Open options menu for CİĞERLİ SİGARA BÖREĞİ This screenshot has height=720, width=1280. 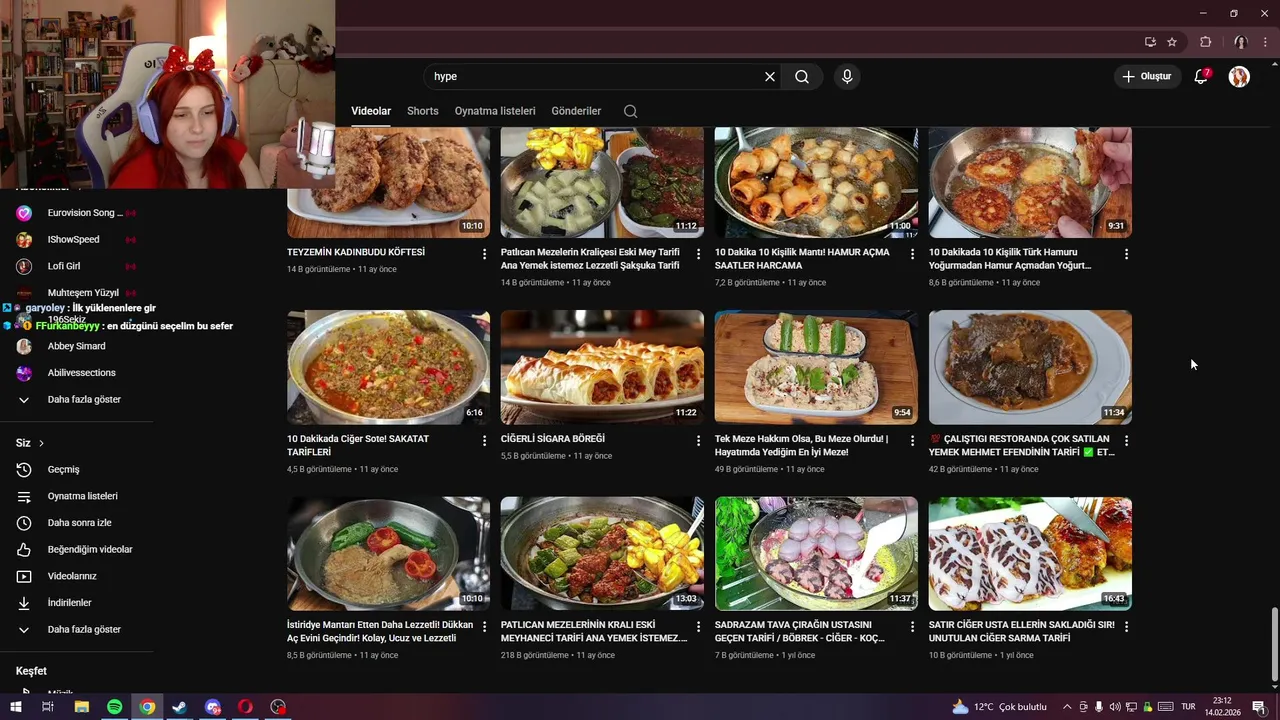coord(698,440)
